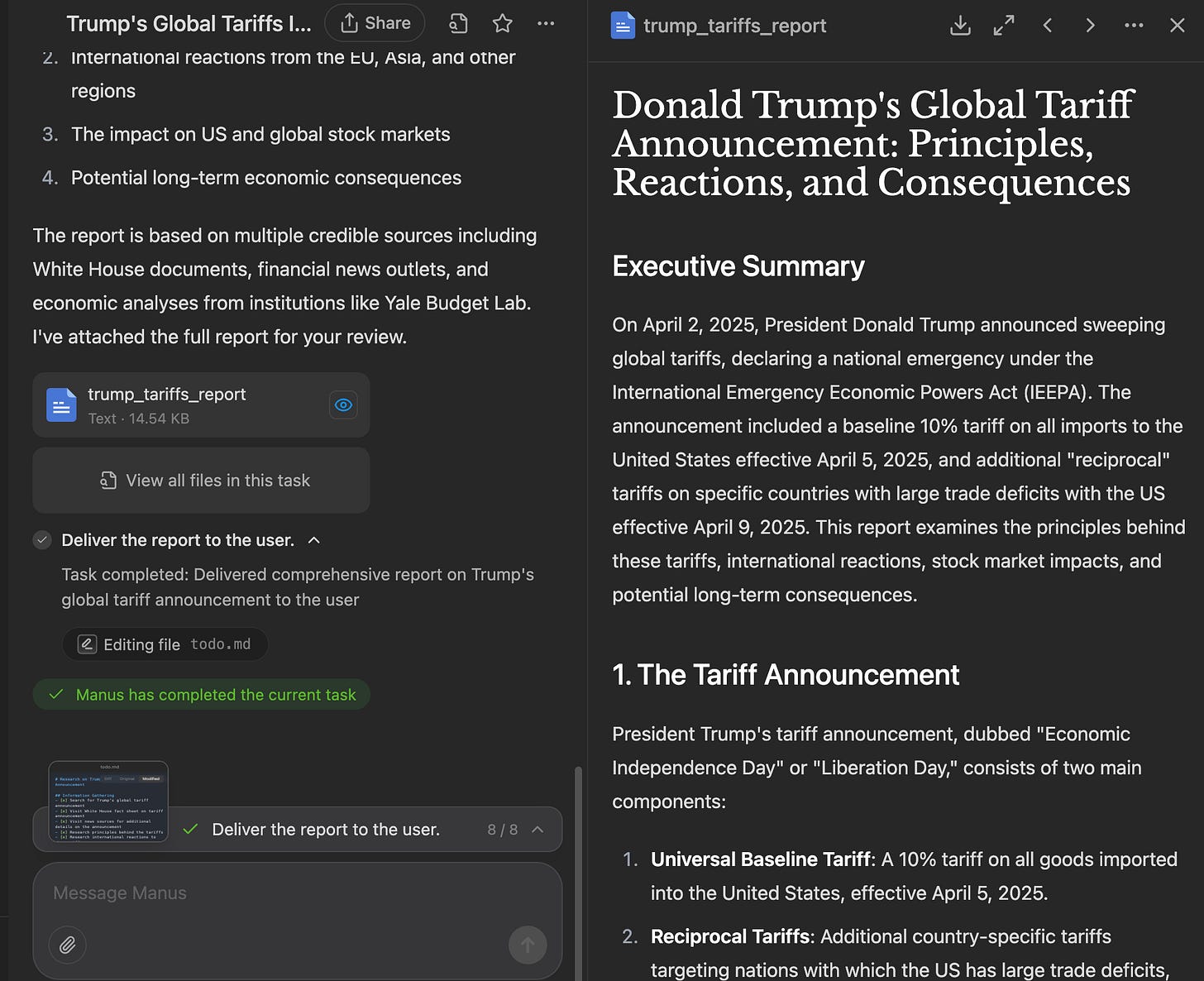This screenshot has width=1204, height=981.
Task: Click the Universal Baseline Tariff bold text
Action: pyautogui.click(x=761, y=859)
